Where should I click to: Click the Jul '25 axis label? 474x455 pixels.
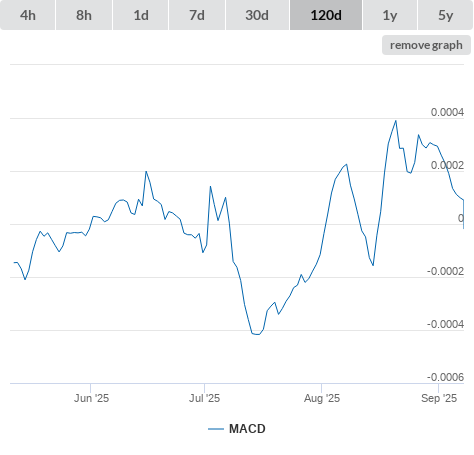204,398
